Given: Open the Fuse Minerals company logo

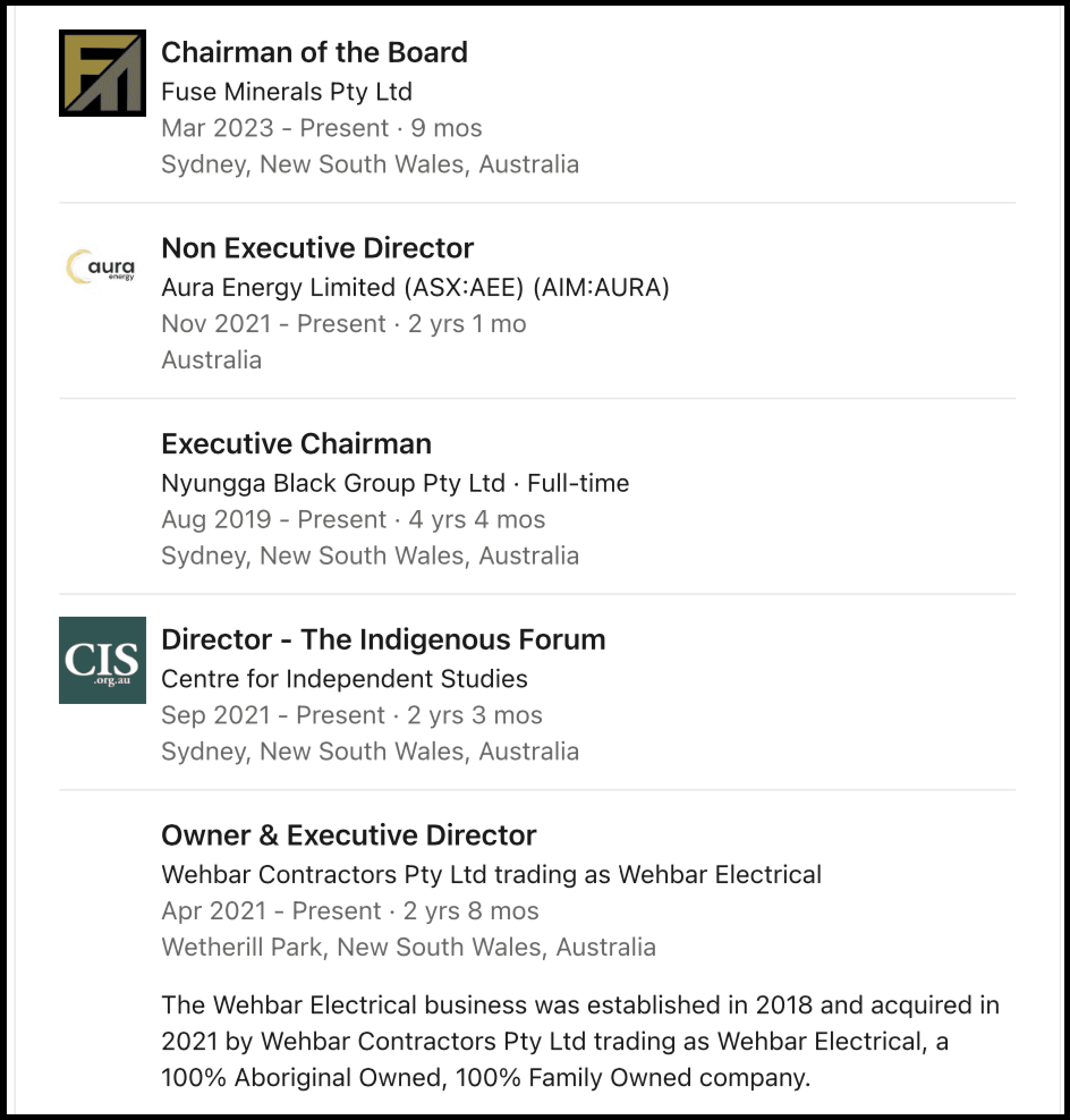Looking at the screenshot, I should point(102,73).
